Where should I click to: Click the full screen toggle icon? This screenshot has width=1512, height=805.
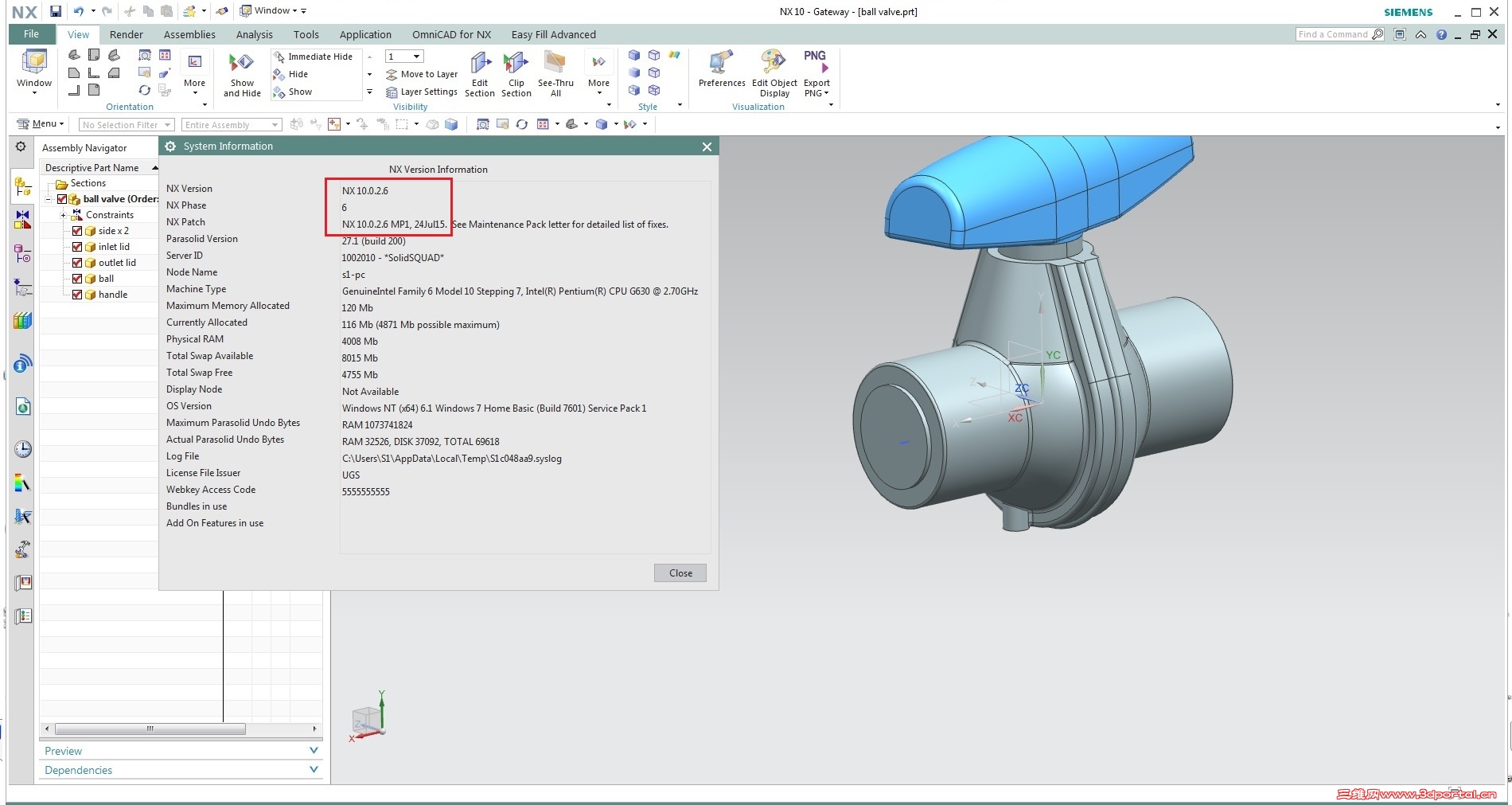click(x=1400, y=34)
